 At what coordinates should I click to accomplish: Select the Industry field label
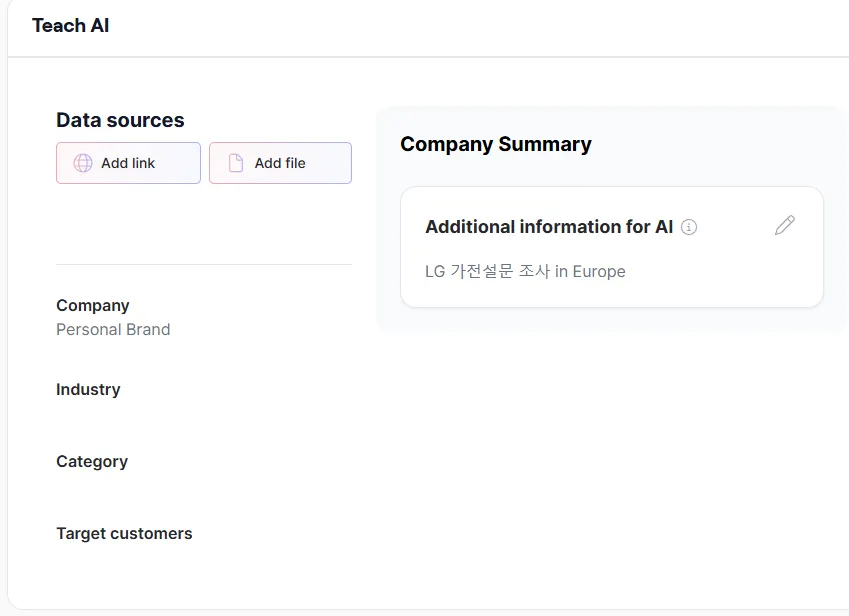point(88,389)
